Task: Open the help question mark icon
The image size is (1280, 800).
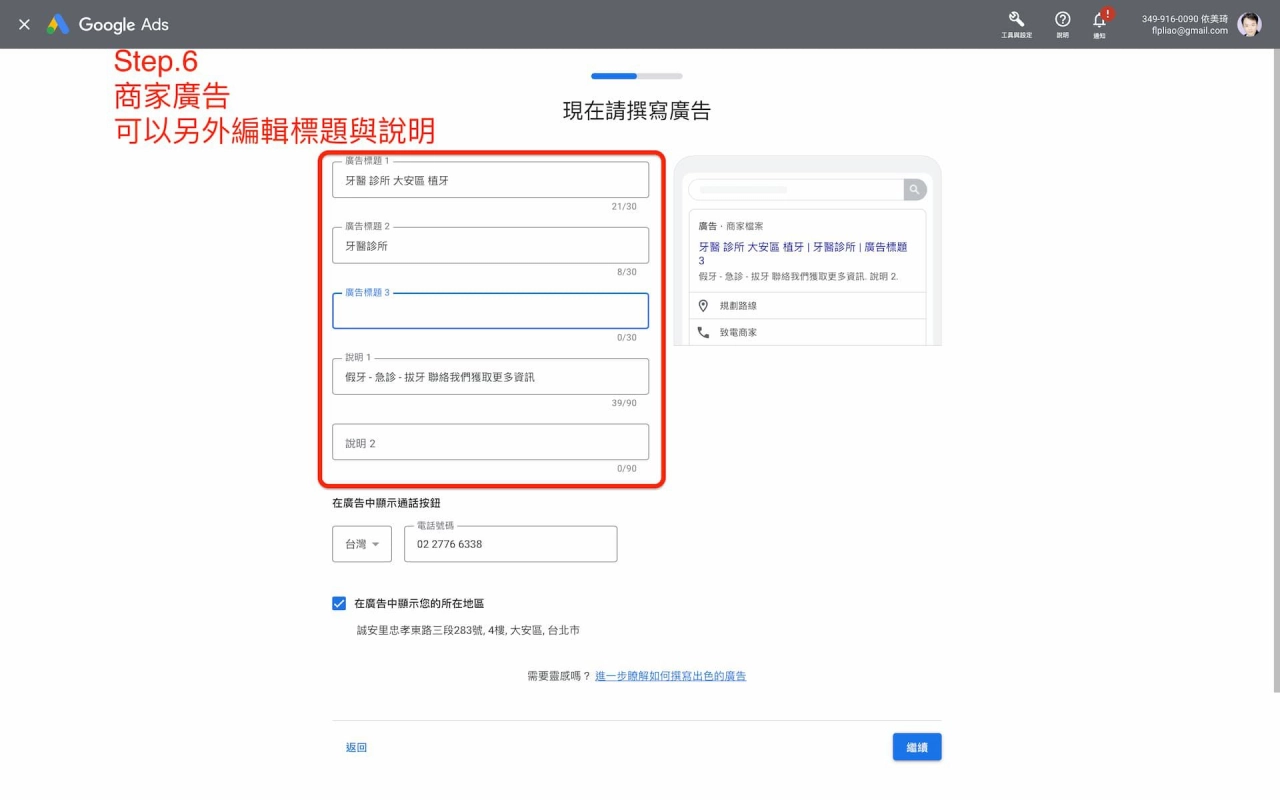Action: [1062, 19]
